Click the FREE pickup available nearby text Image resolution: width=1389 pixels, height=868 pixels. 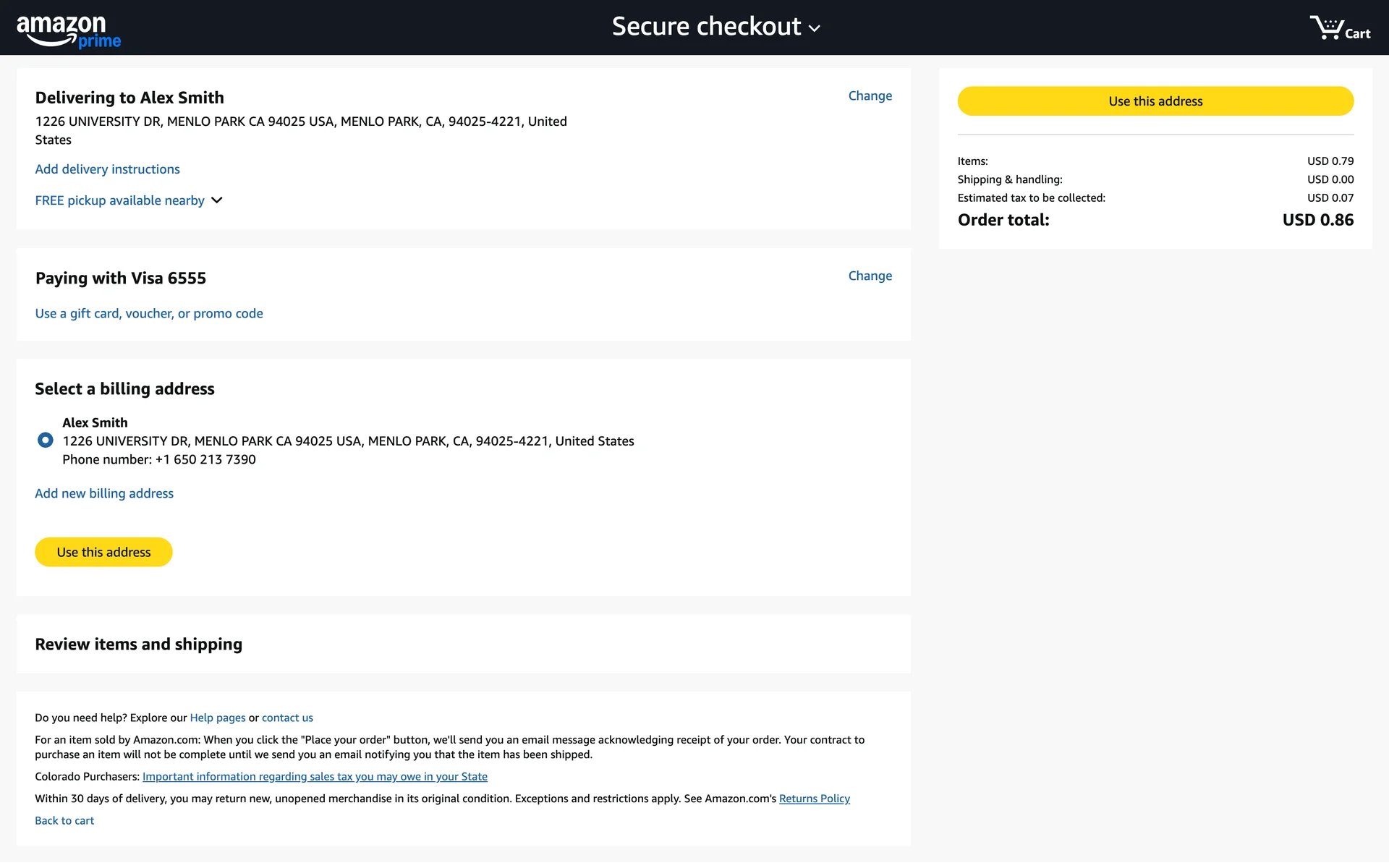click(x=119, y=200)
